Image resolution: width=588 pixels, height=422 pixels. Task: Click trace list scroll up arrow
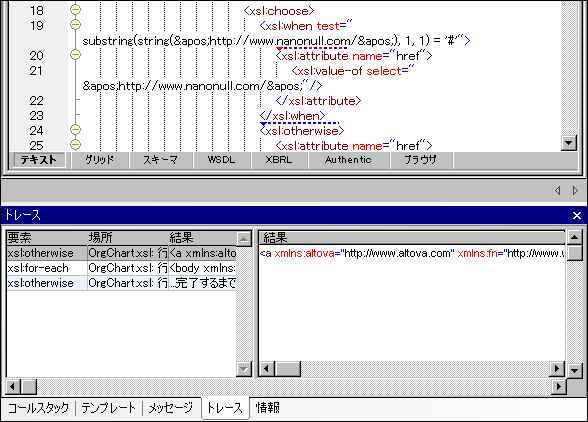(244, 238)
